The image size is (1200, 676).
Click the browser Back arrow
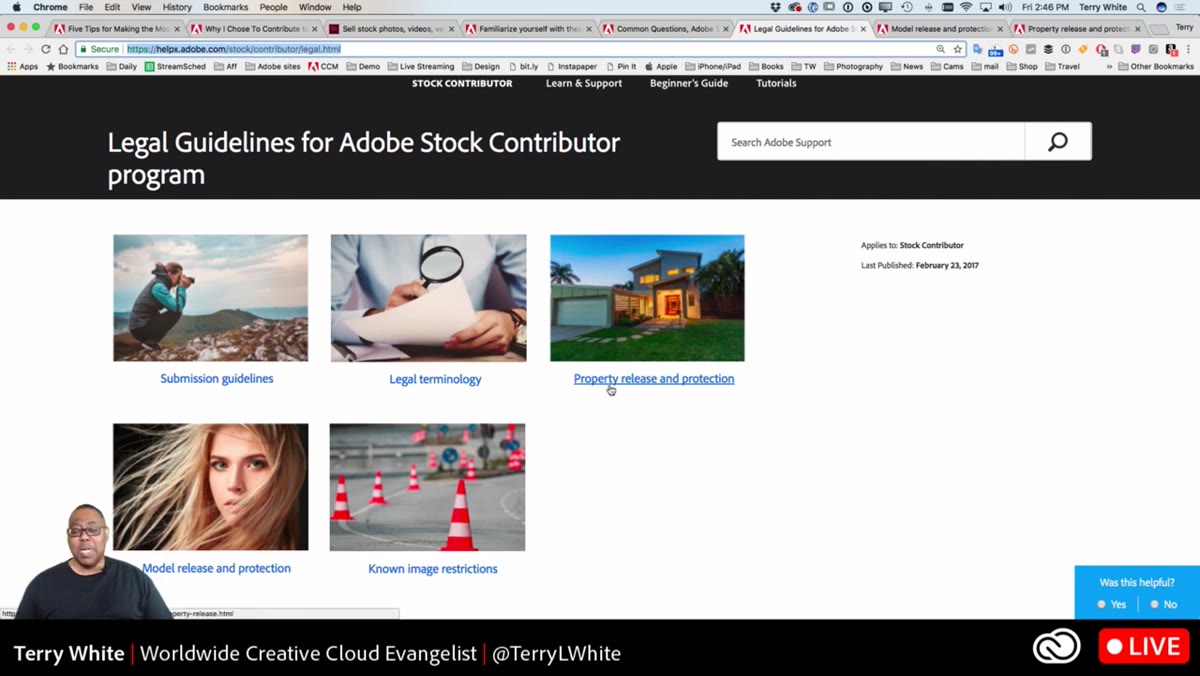pos(11,49)
